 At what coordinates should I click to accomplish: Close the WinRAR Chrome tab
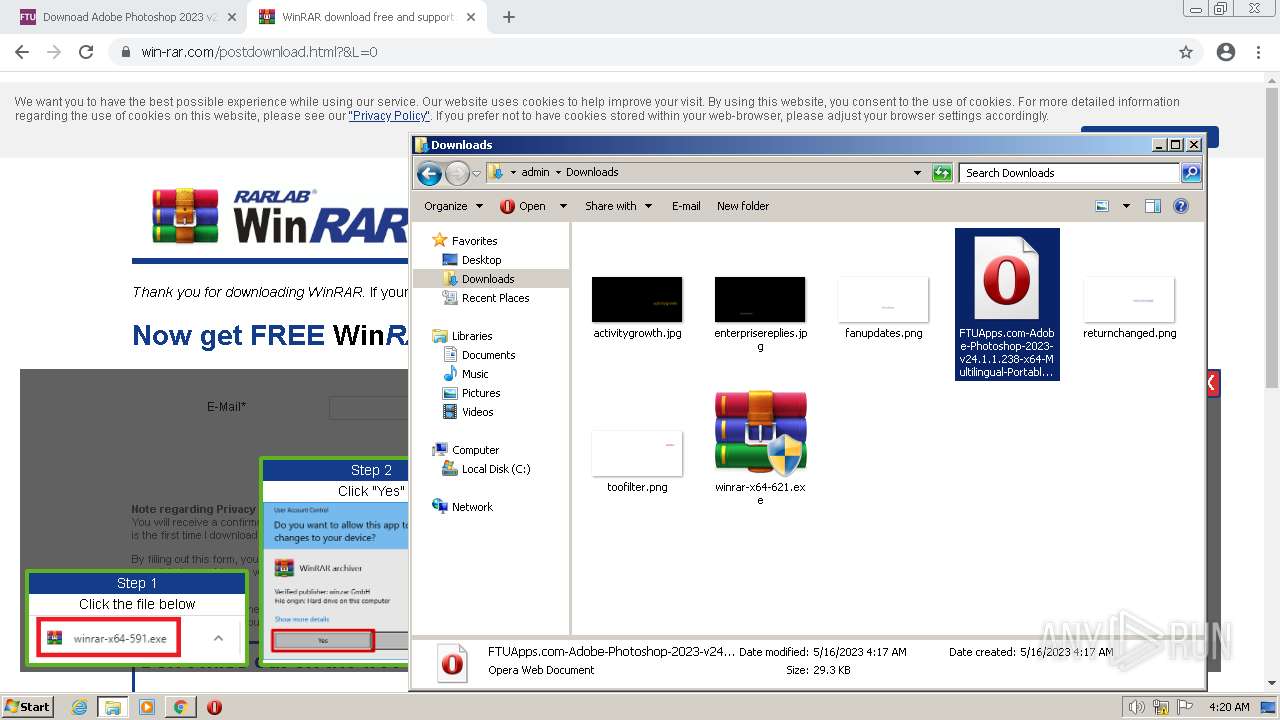click(469, 17)
